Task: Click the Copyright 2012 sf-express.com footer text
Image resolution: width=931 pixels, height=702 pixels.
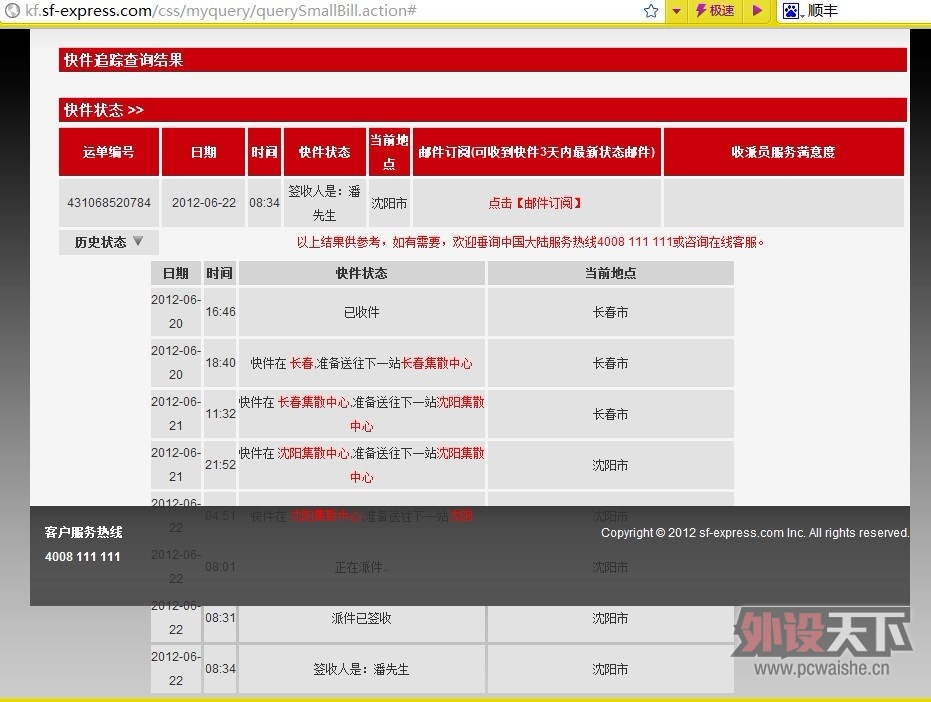Action: pos(755,533)
